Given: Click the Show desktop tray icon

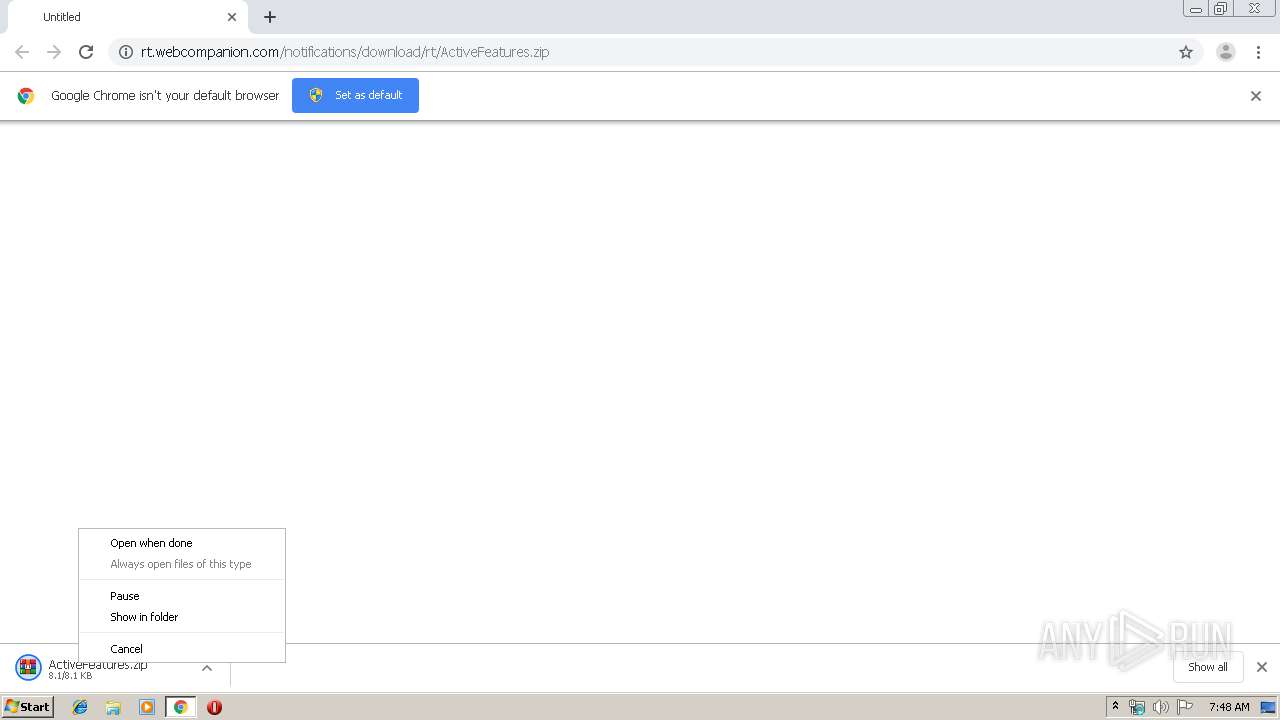Looking at the screenshot, I should [x=1268, y=707].
